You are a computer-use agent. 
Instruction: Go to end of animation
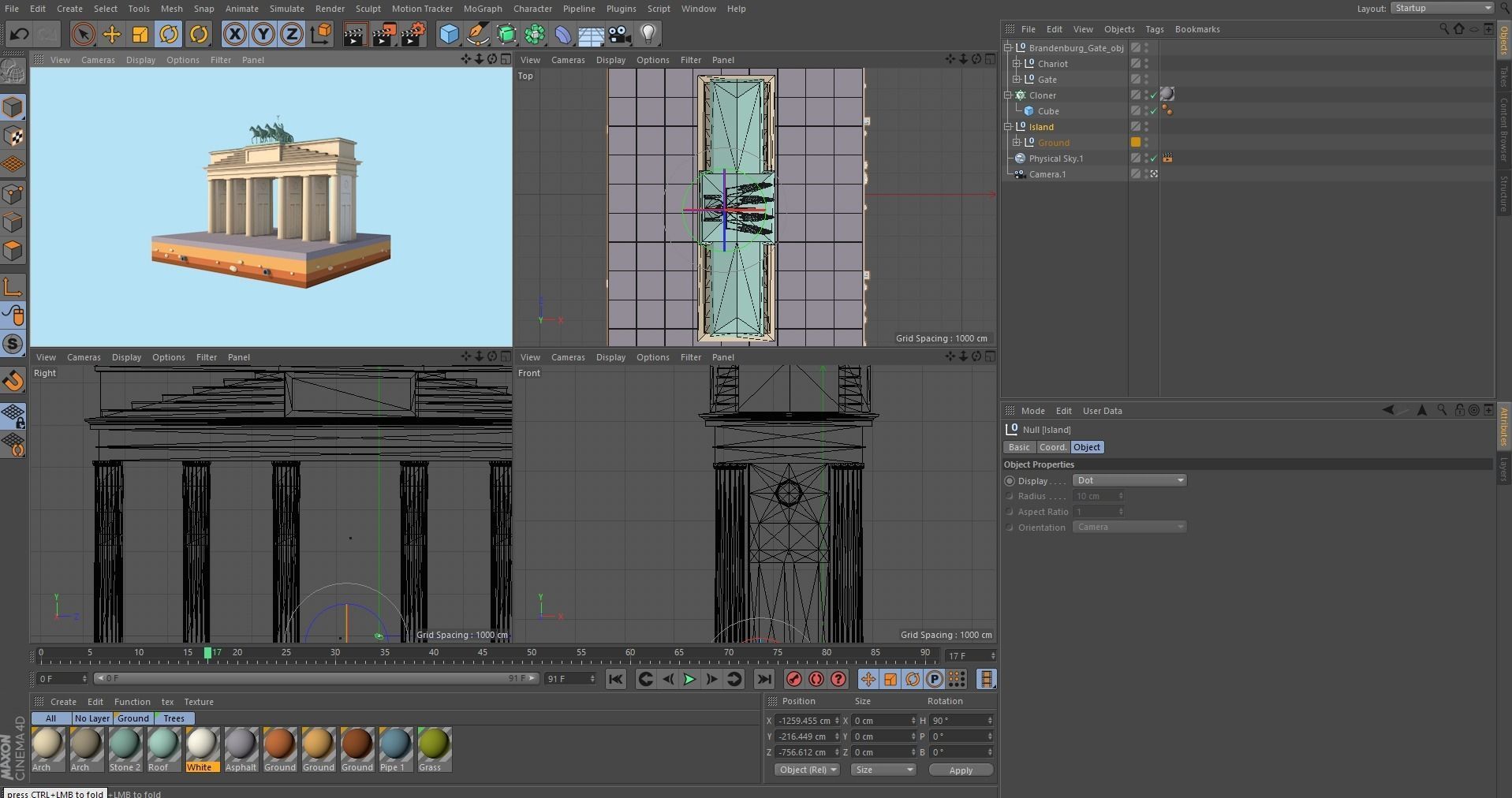(764, 679)
